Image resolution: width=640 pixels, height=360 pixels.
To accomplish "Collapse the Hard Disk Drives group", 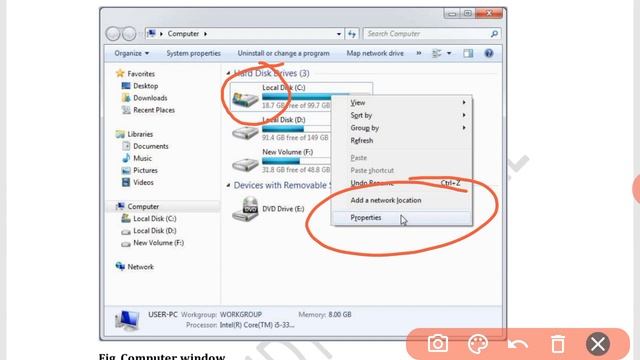I will tap(228, 73).
